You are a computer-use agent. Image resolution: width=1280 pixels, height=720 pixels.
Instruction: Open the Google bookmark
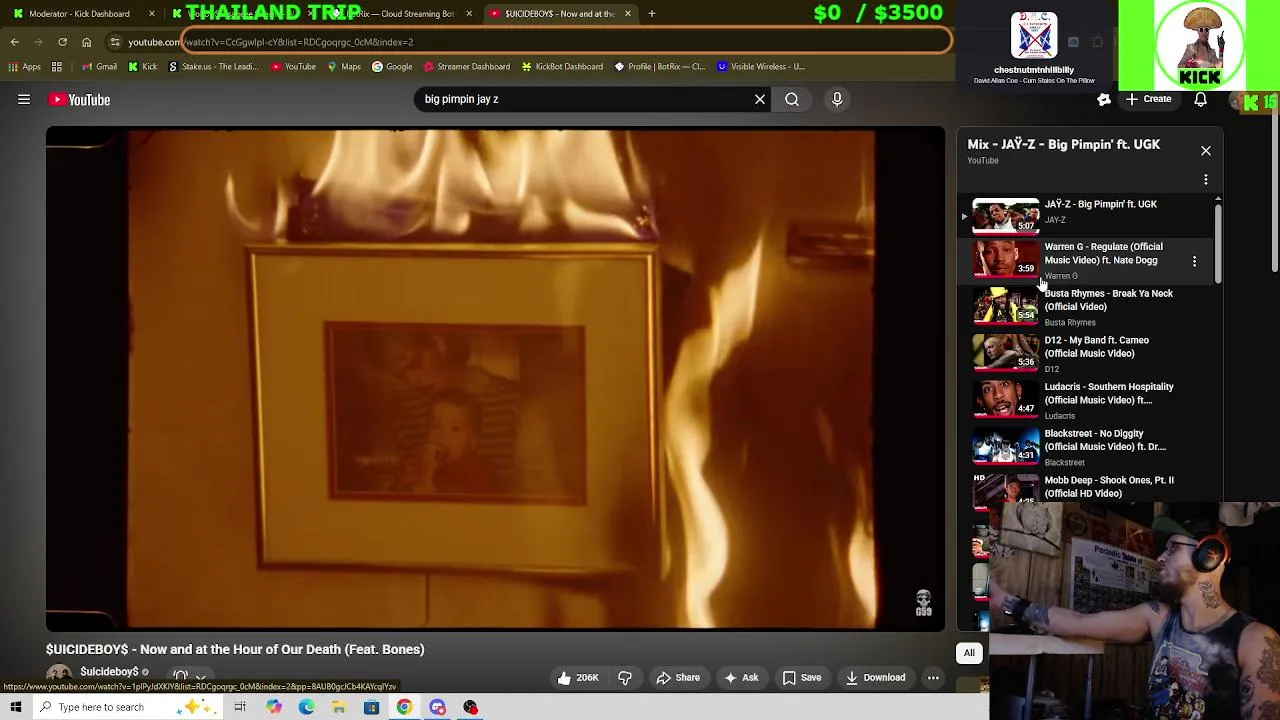coord(392,67)
